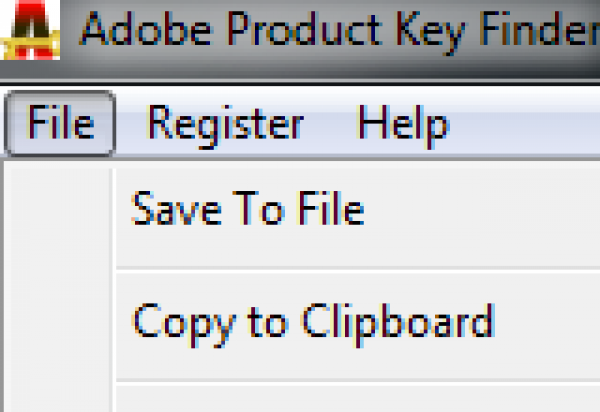Switch from the File menu to Help
The image size is (600, 412).
[403, 125]
